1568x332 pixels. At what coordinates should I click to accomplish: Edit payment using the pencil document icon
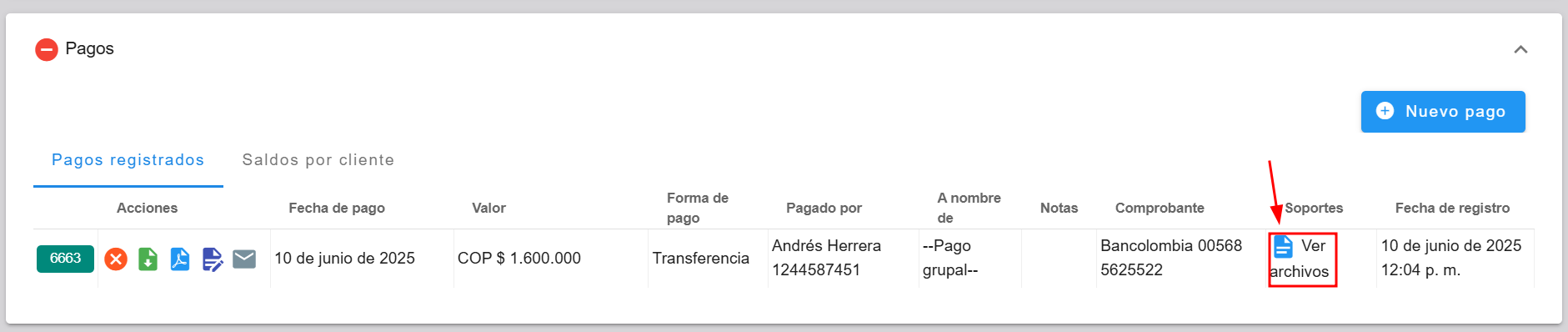pyautogui.click(x=213, y=259)
